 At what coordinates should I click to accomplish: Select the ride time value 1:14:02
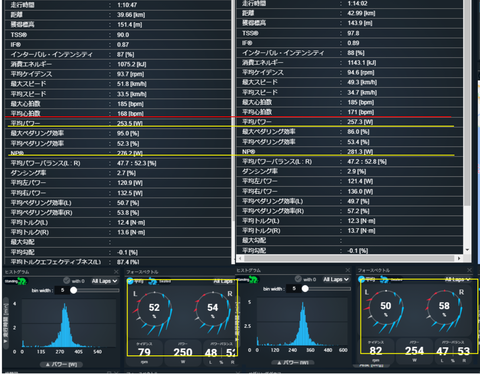coord(357,3)
